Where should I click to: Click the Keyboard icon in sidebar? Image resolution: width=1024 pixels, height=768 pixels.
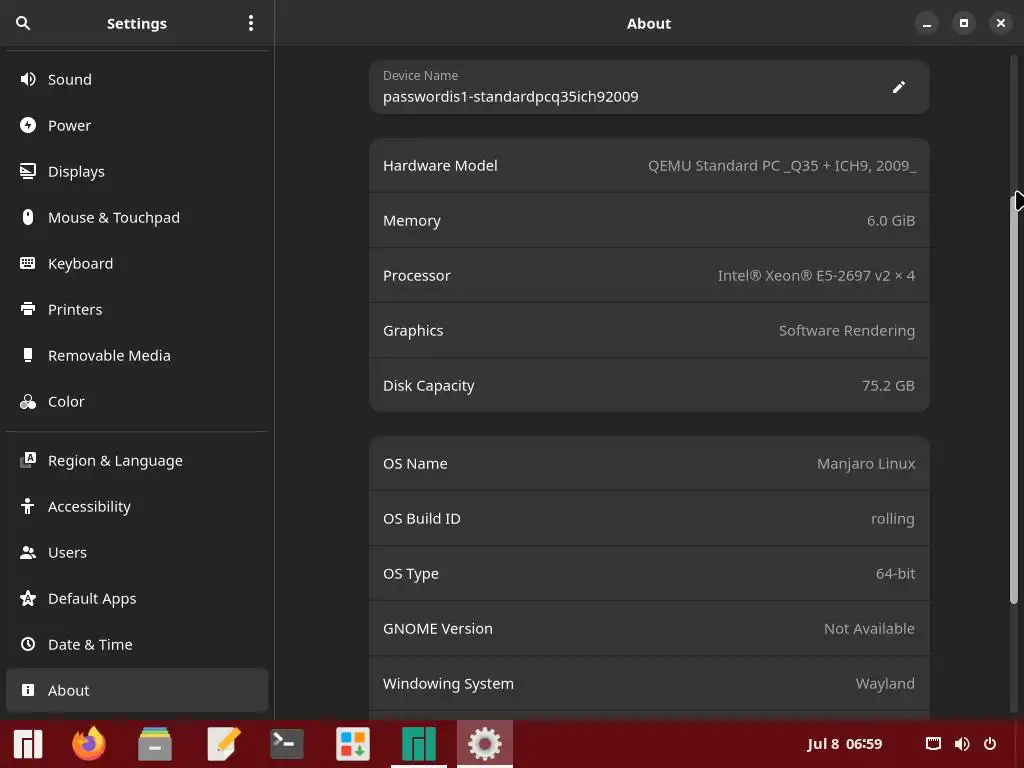(x=27, y=263)
